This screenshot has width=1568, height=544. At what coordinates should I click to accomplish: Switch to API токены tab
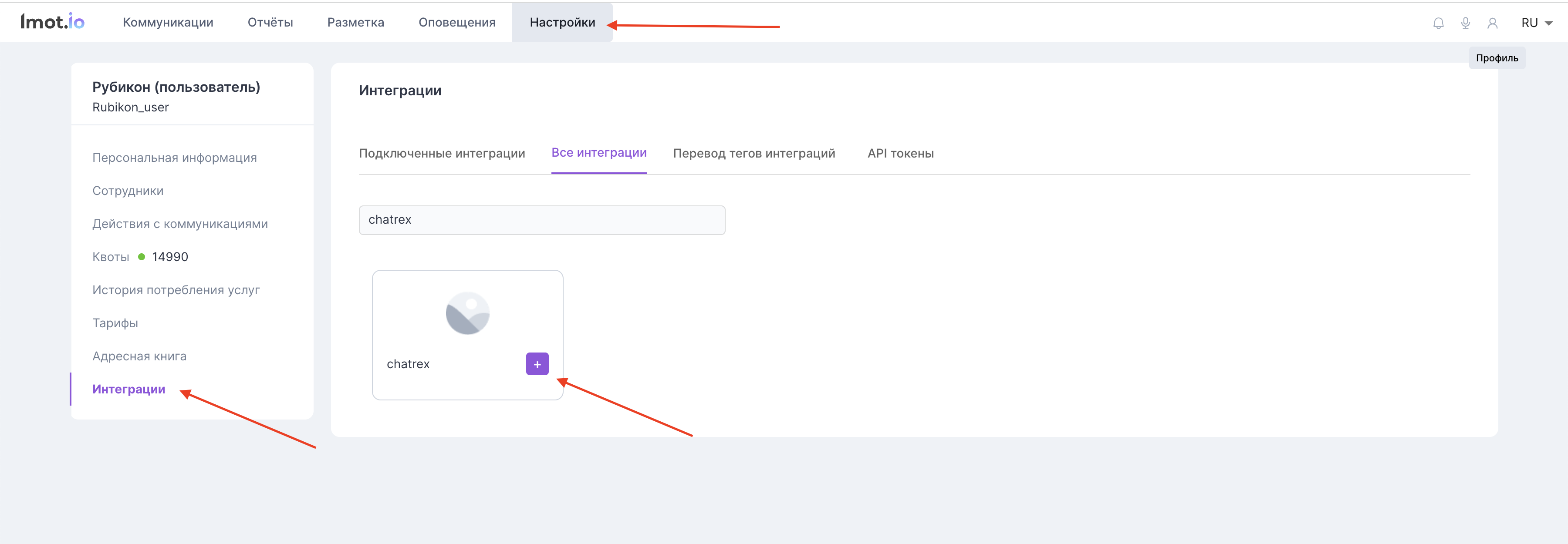tap(900, 153)
